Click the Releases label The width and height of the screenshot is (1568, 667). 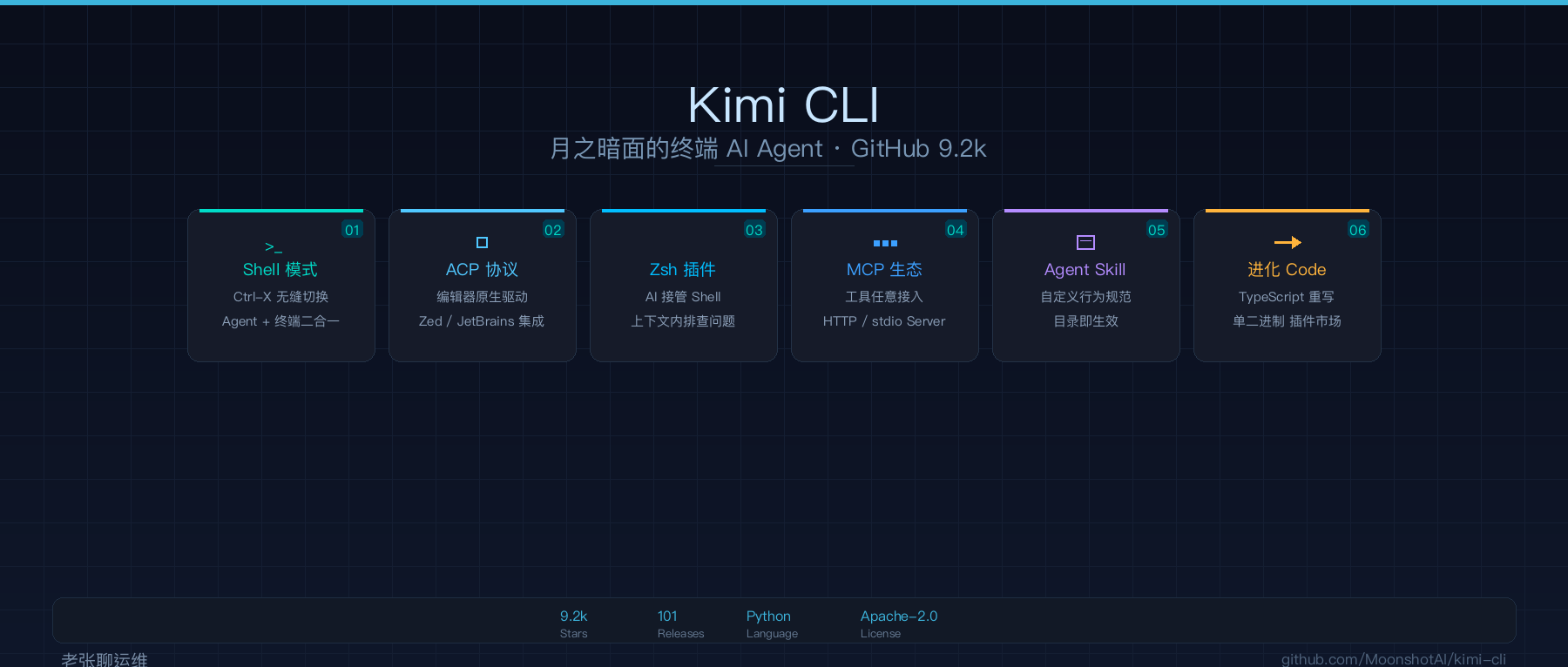[680, 634]
